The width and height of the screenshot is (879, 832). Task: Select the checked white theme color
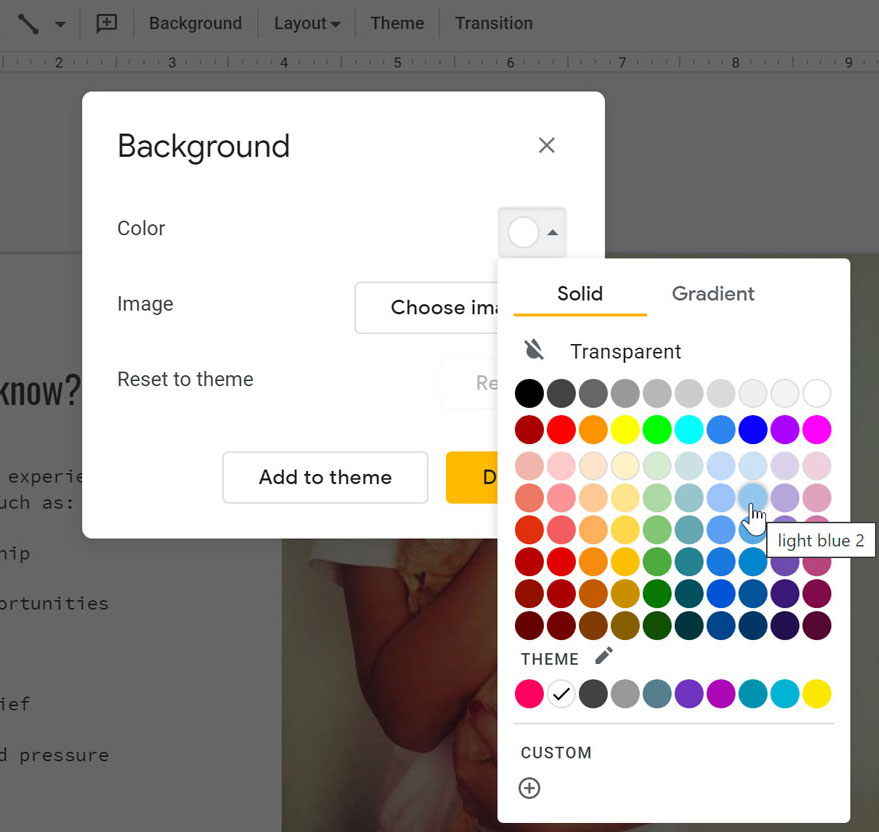coord(561,693)
